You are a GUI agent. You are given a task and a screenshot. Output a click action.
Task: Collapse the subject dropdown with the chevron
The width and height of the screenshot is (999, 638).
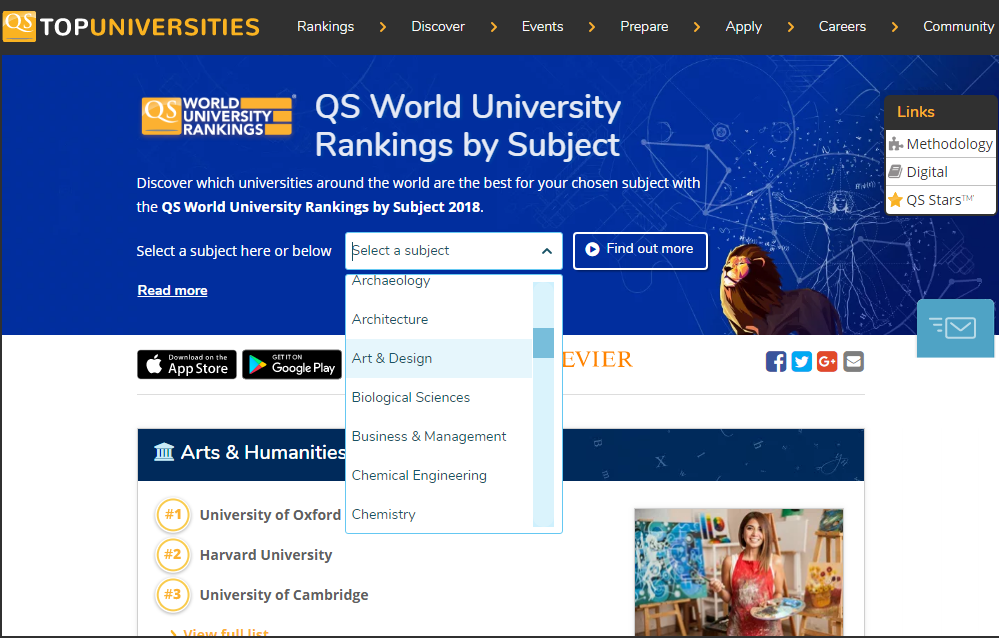point(547,251)
